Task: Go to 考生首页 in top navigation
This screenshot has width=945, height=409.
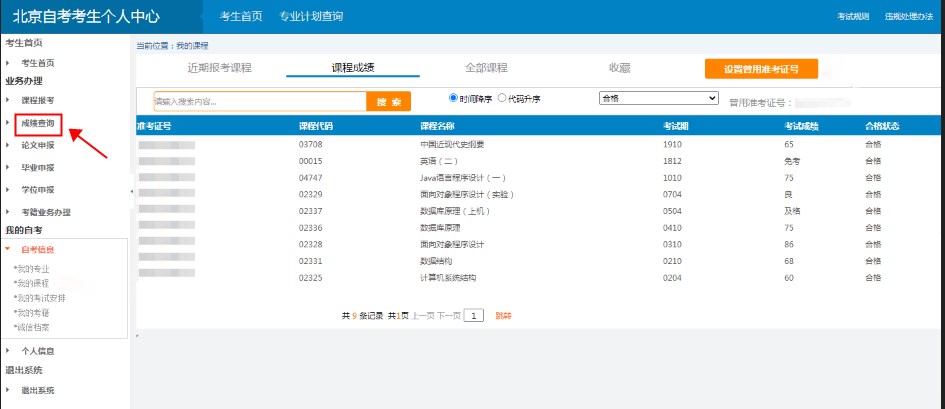Action: point(239,17)
